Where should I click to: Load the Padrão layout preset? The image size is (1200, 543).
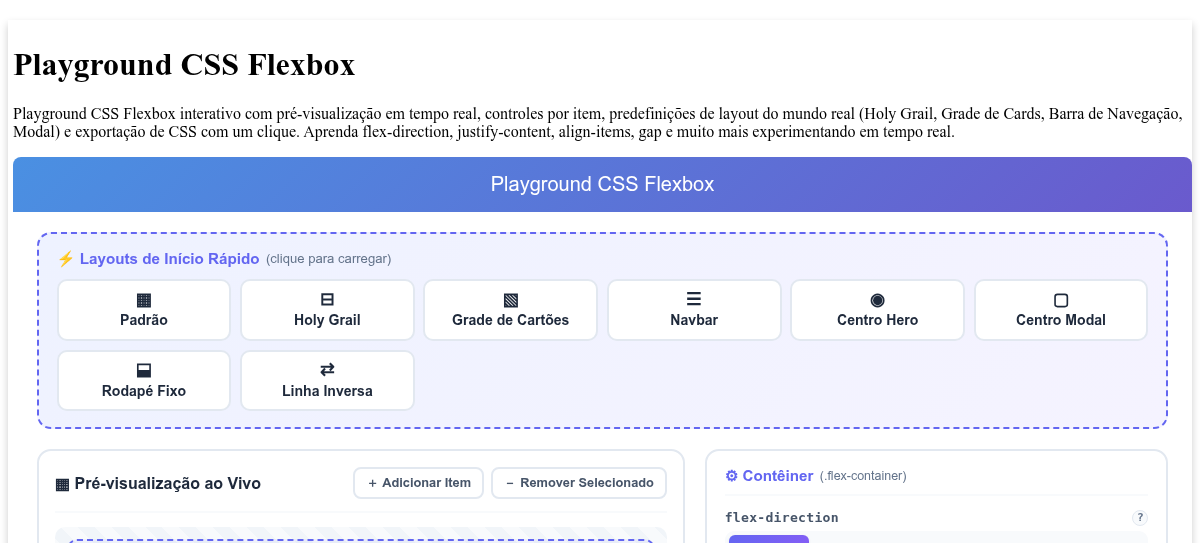click(x=144, y=310)
